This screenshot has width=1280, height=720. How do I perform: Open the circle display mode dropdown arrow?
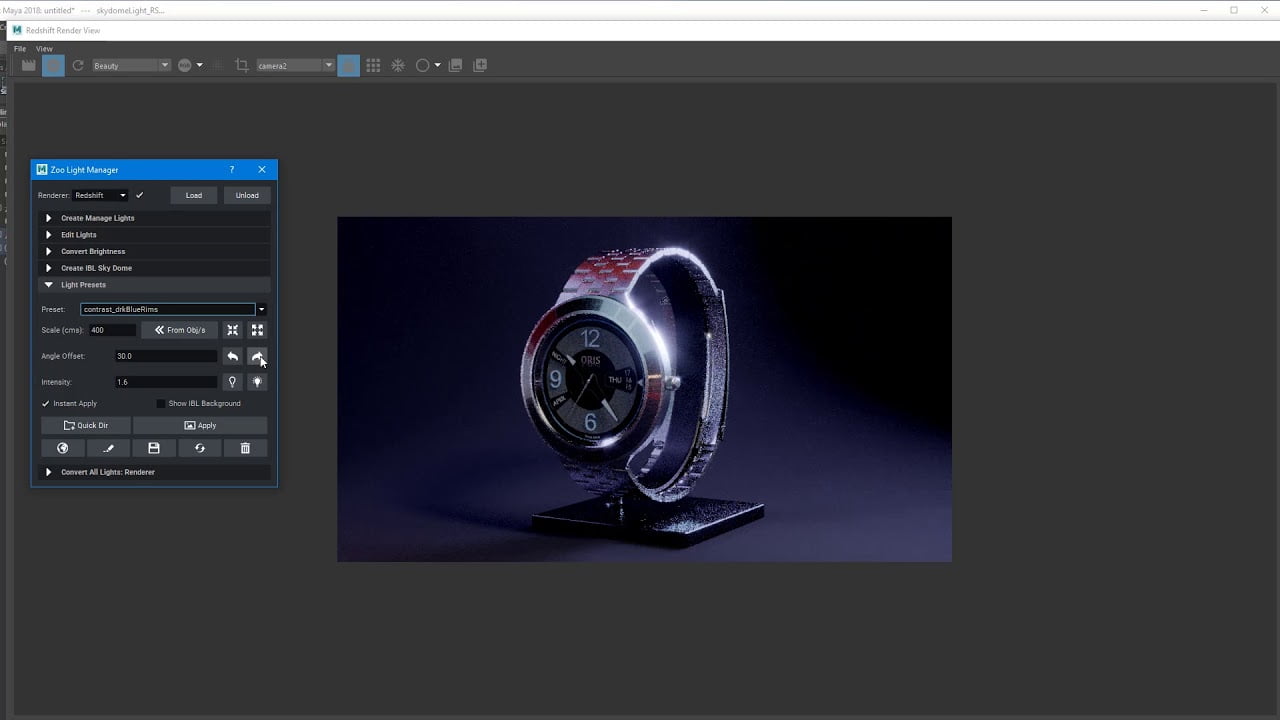coord(437,65)
